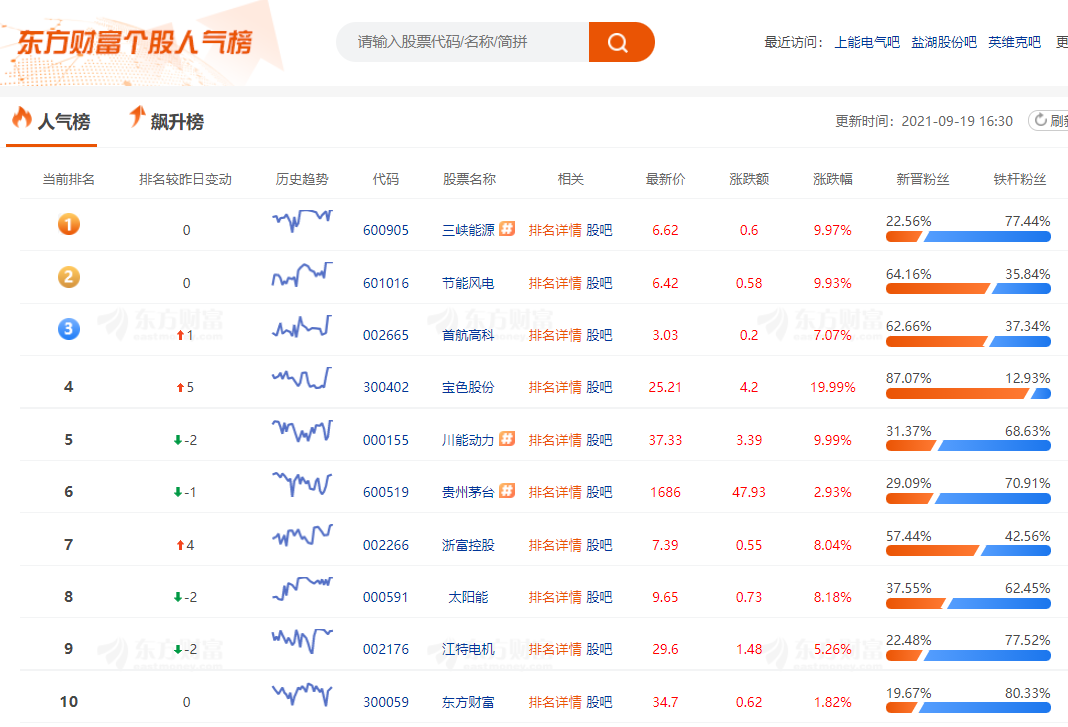Click stock code 601016
The height and width of the screenshot is (727, 1068).
[x=385, y=283]
